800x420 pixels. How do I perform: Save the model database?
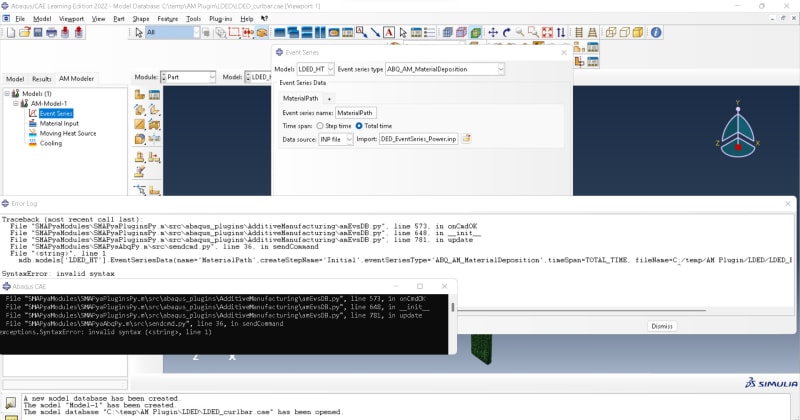click(x=38, y=33)
